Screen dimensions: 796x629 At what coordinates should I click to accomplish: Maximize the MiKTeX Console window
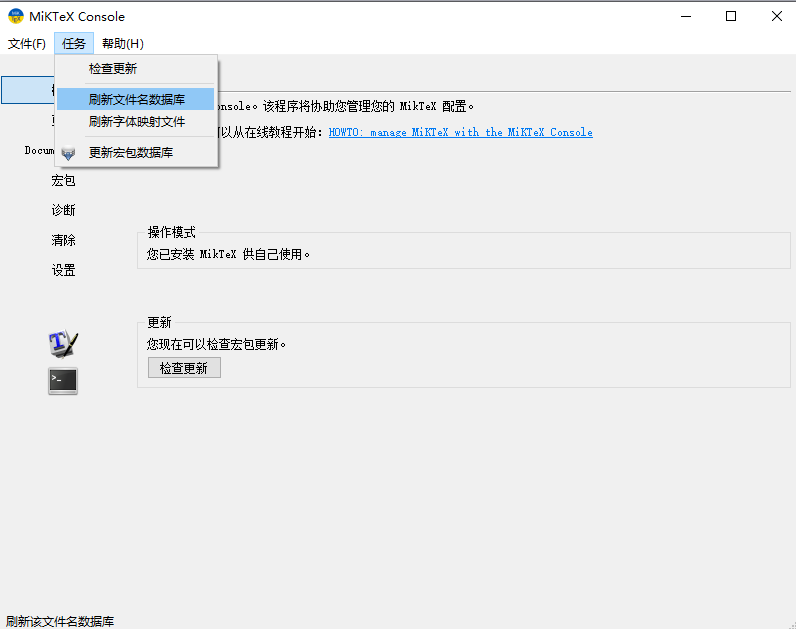point(731,16)
